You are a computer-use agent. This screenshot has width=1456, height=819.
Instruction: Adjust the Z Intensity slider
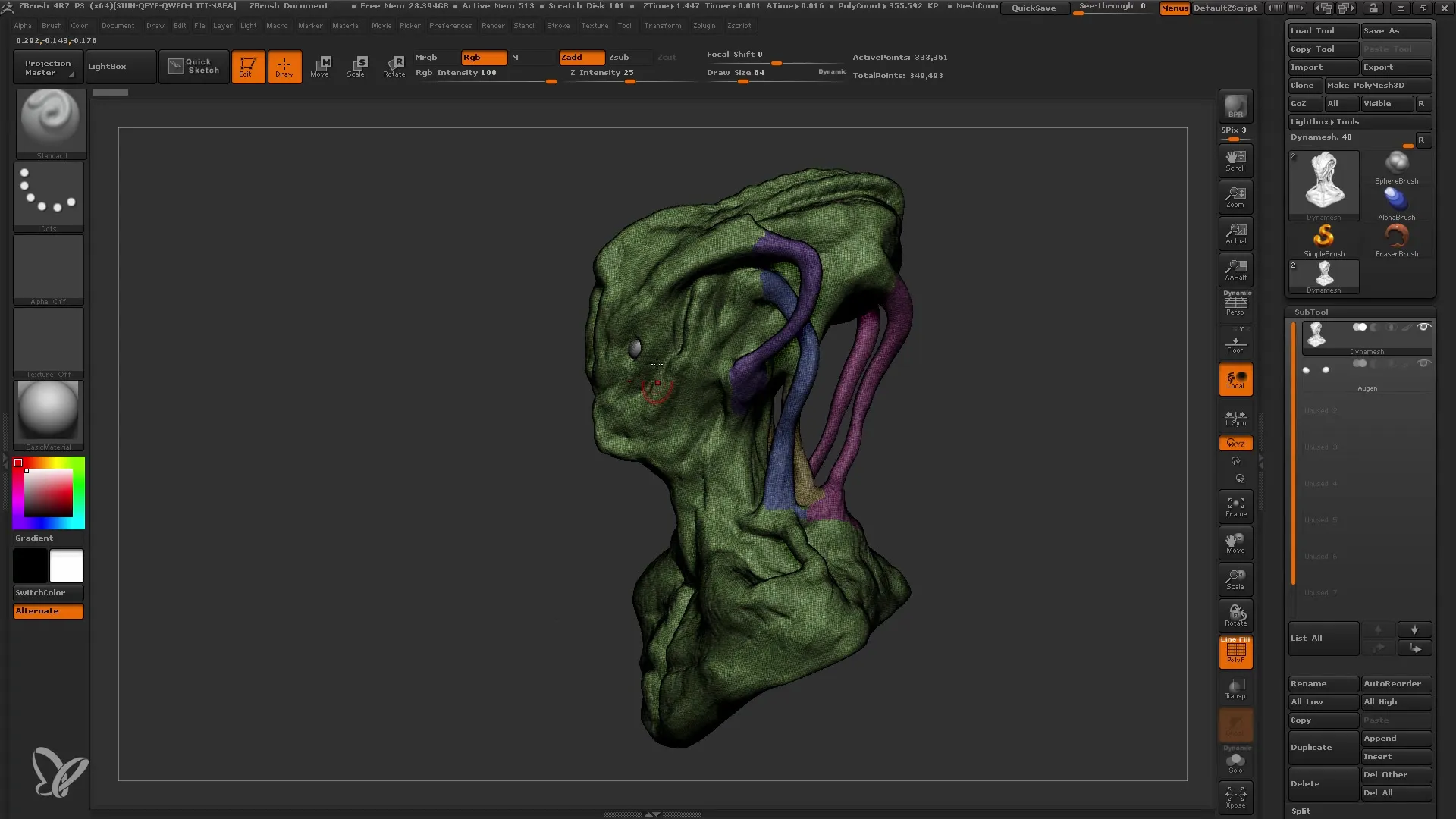coord(629,74)
